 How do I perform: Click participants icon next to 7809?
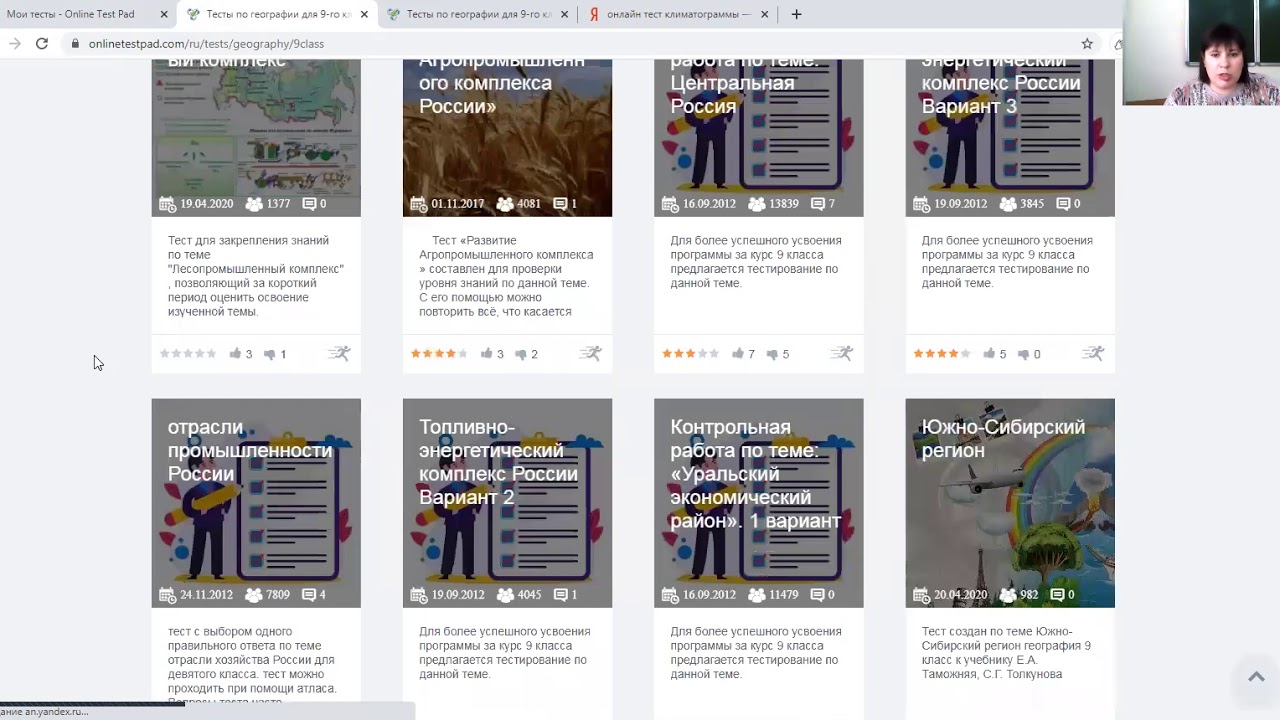coord(253,595)
